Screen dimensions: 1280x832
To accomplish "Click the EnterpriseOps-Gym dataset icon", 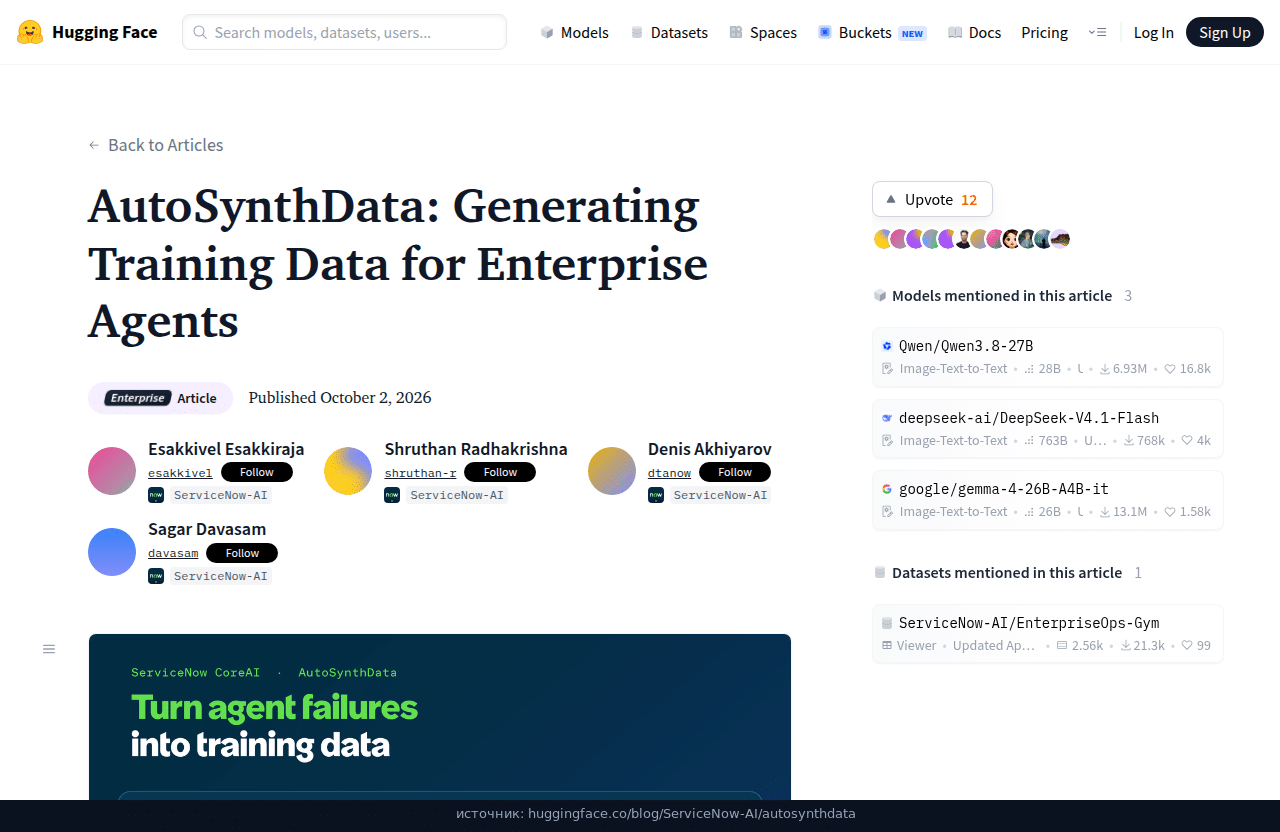I will click(x=887, y=623).
